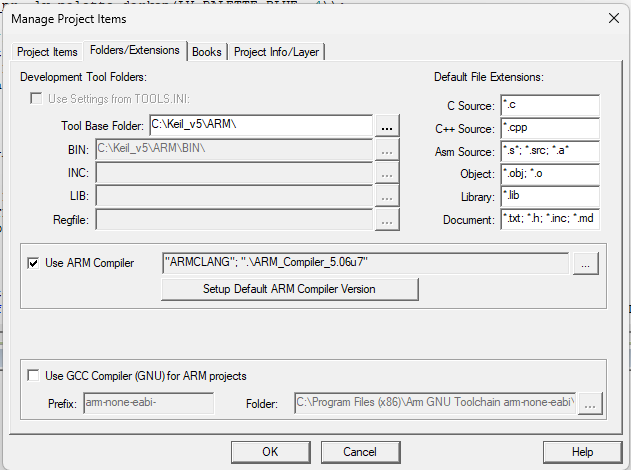Switch to the Project Items tab
This screenshot has width=631, height=470.
(48, 52)
